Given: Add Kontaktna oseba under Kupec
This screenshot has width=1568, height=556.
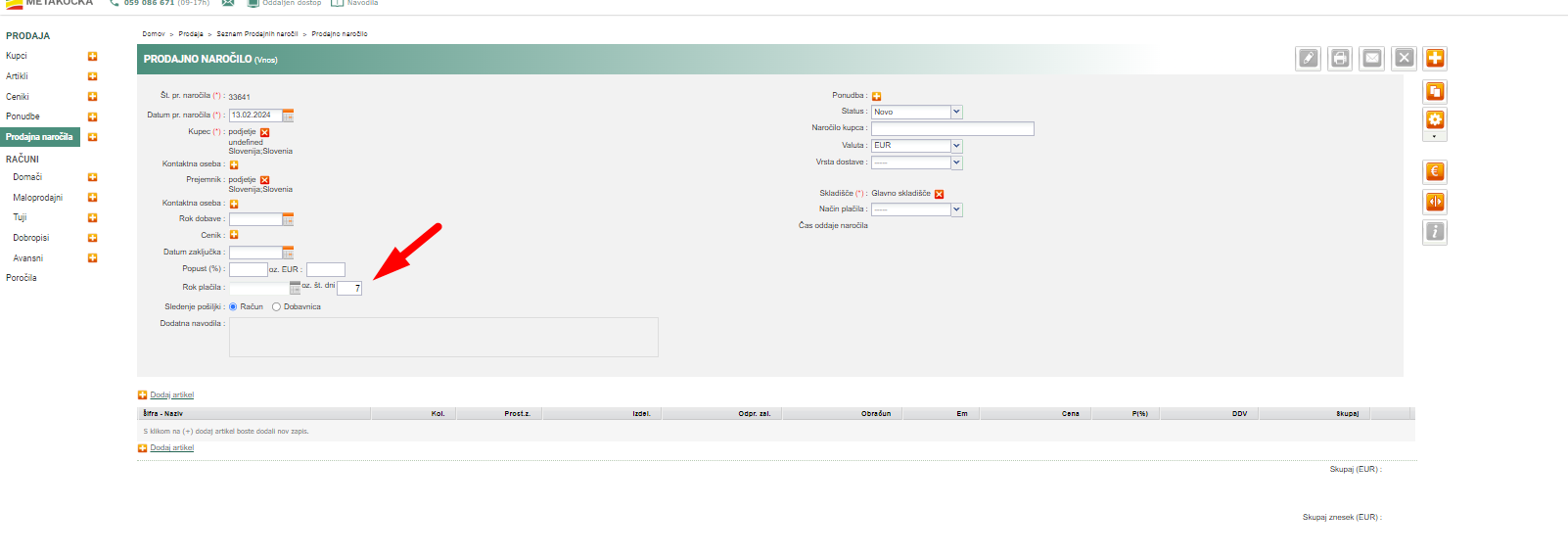Looking at the screenshot, I should coord(234,164).
